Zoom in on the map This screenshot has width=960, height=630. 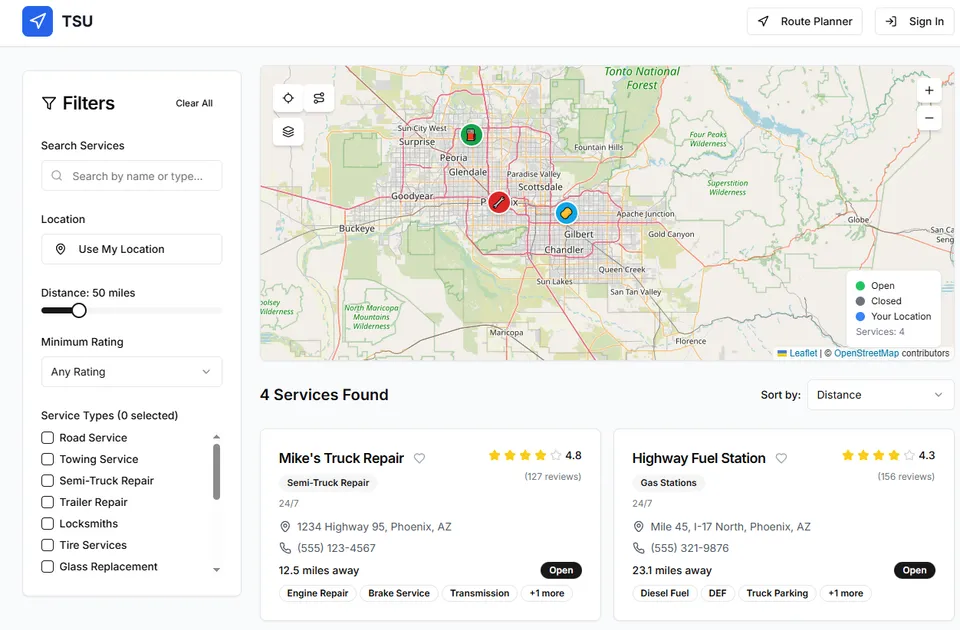[x=929, y=91]
